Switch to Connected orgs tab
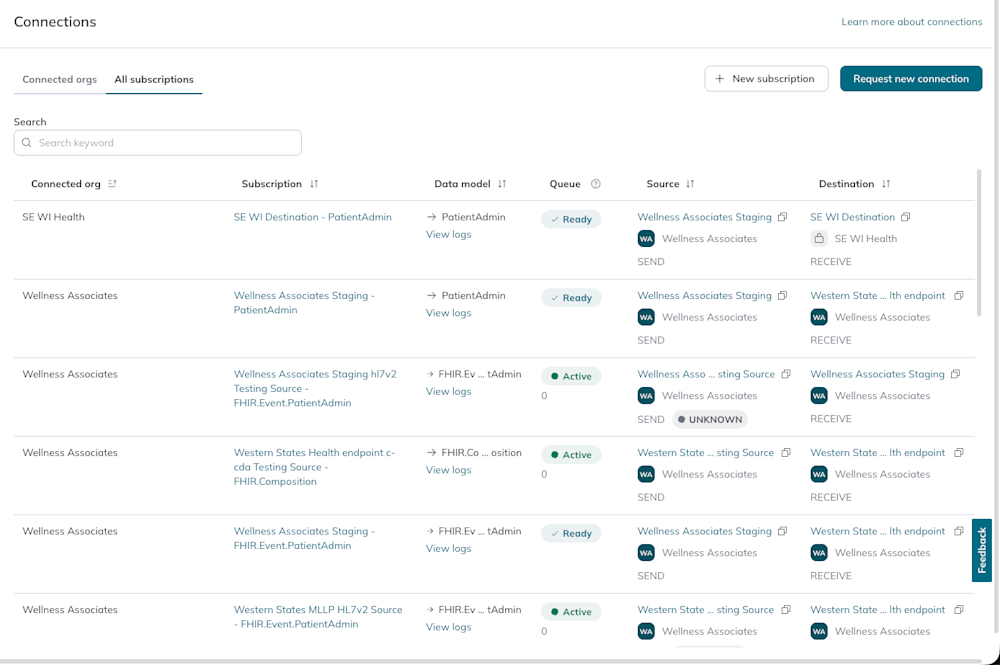Viewport: 1000px width, 665px height. (x=59, y=79)
